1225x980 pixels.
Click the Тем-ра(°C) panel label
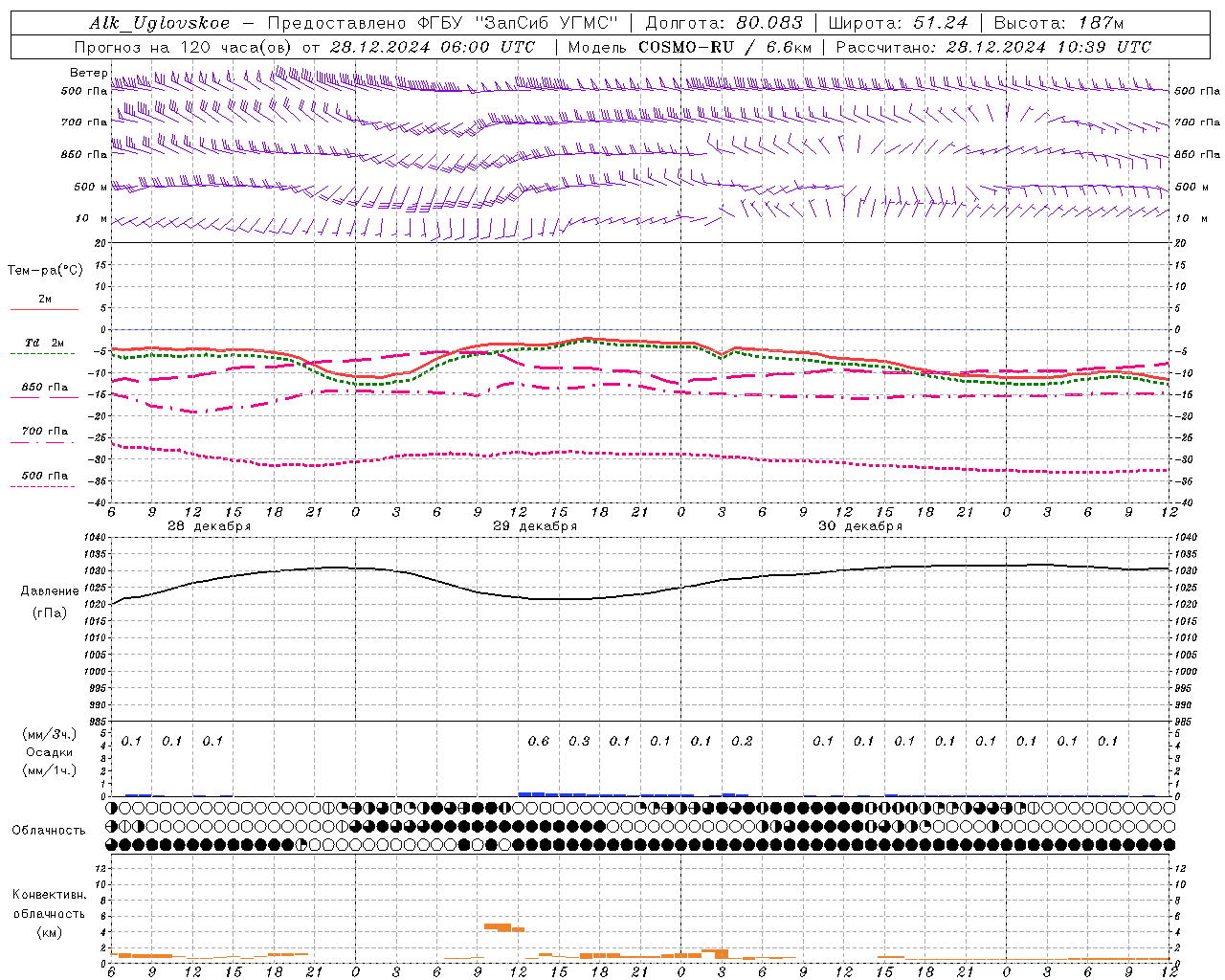pyautogui.click(x=45, y=271)
